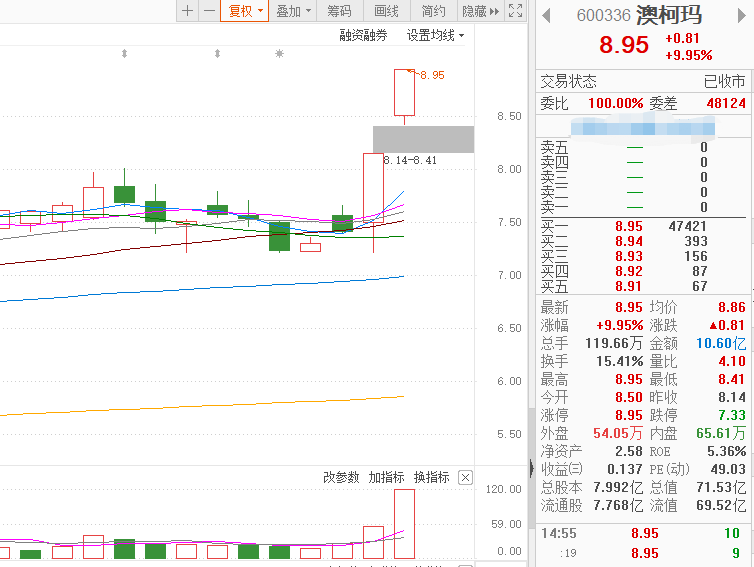Open the 叠加 overlay dropdown

click(293, 11)
